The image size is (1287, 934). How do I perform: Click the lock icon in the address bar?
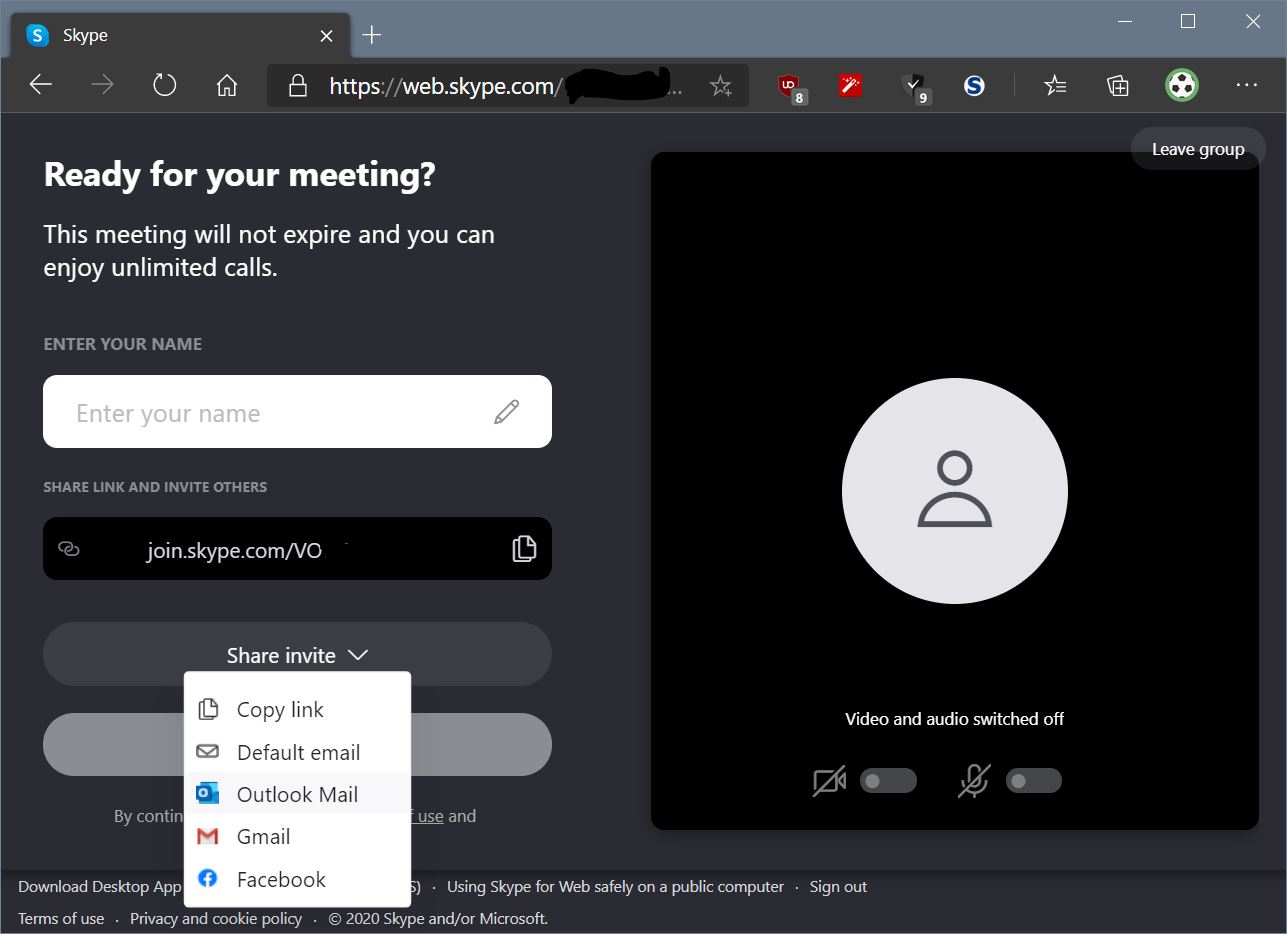(x=297, y=86)
